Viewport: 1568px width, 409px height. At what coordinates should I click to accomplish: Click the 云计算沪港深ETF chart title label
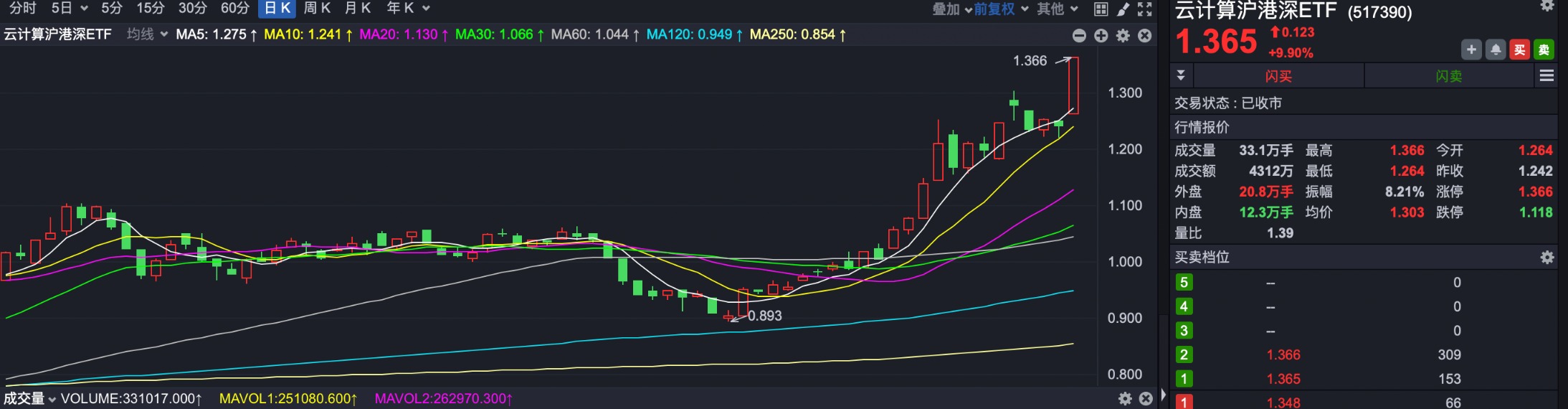(57, 34)
